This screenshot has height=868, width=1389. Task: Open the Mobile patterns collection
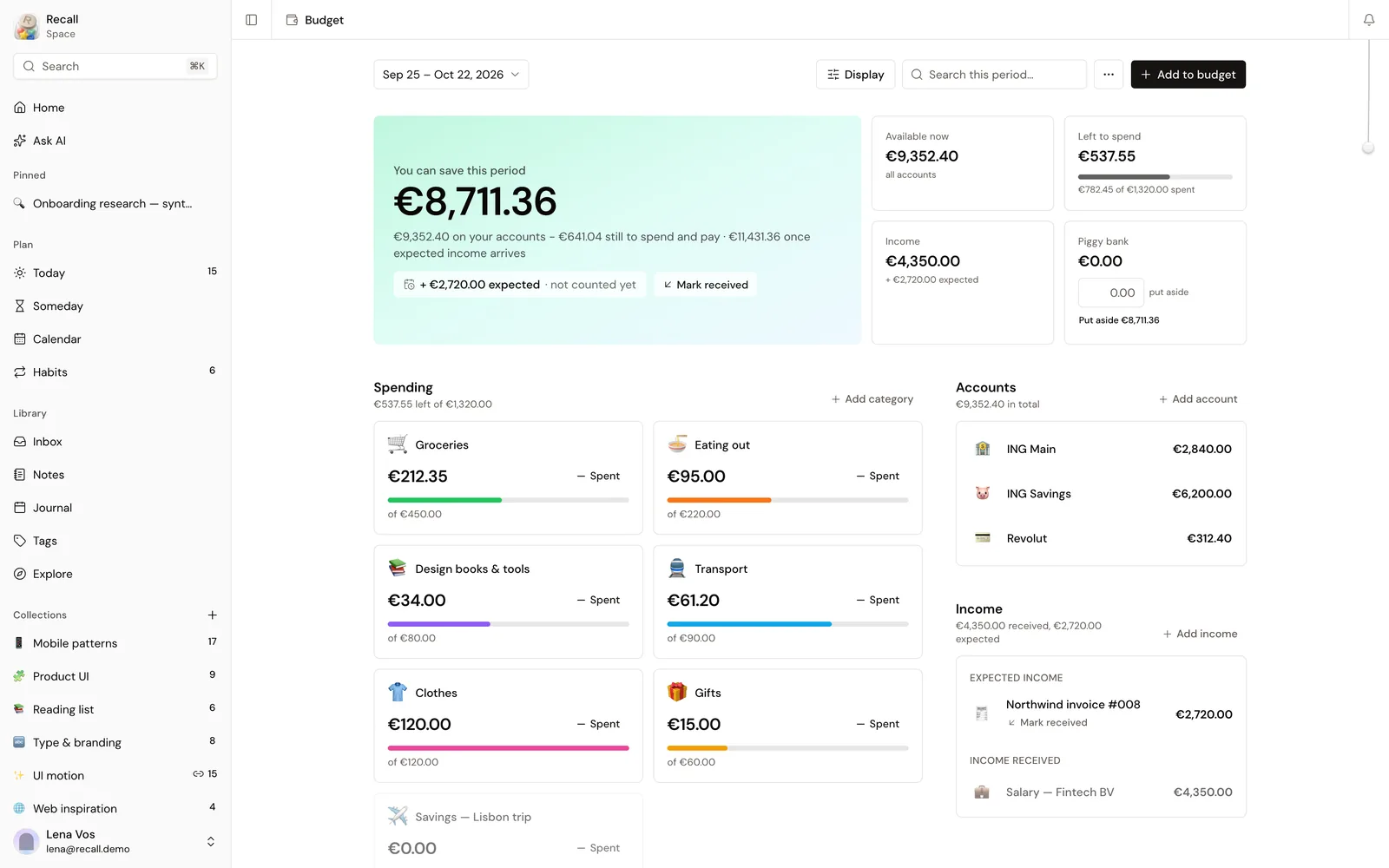pyautogui.click(x=115, y=643)
